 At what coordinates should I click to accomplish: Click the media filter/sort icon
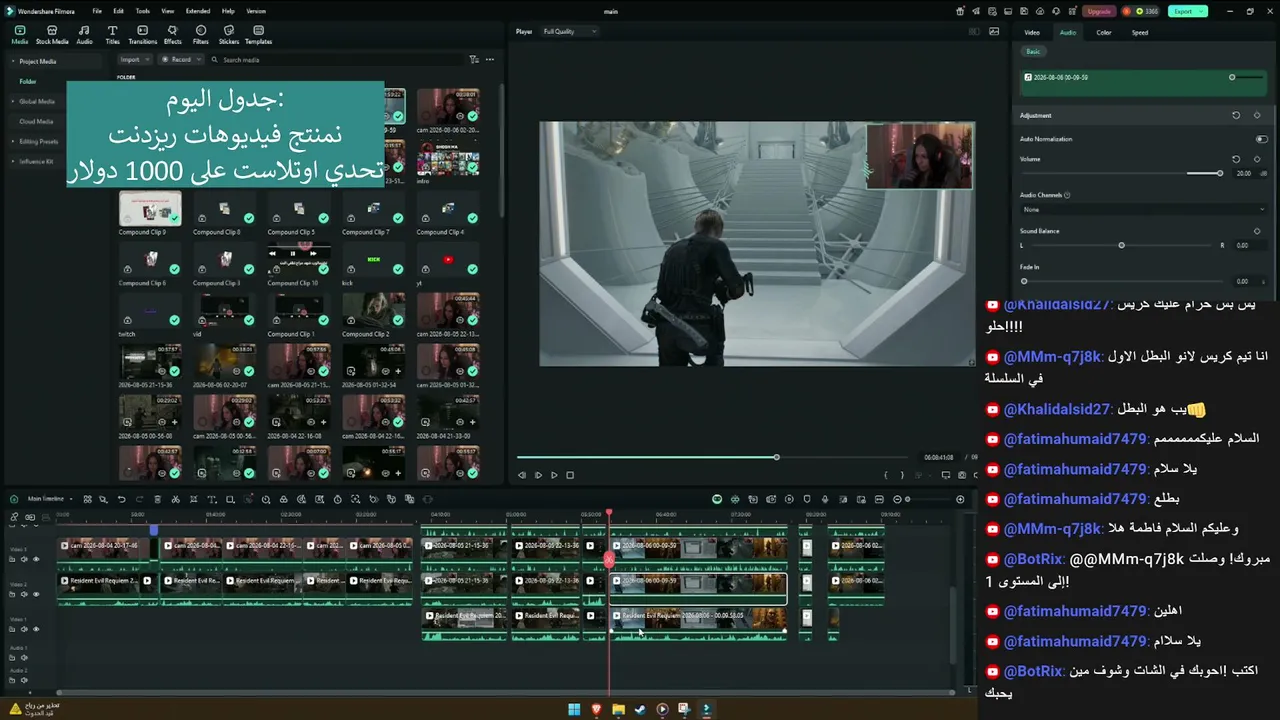(x=474, y=60)
